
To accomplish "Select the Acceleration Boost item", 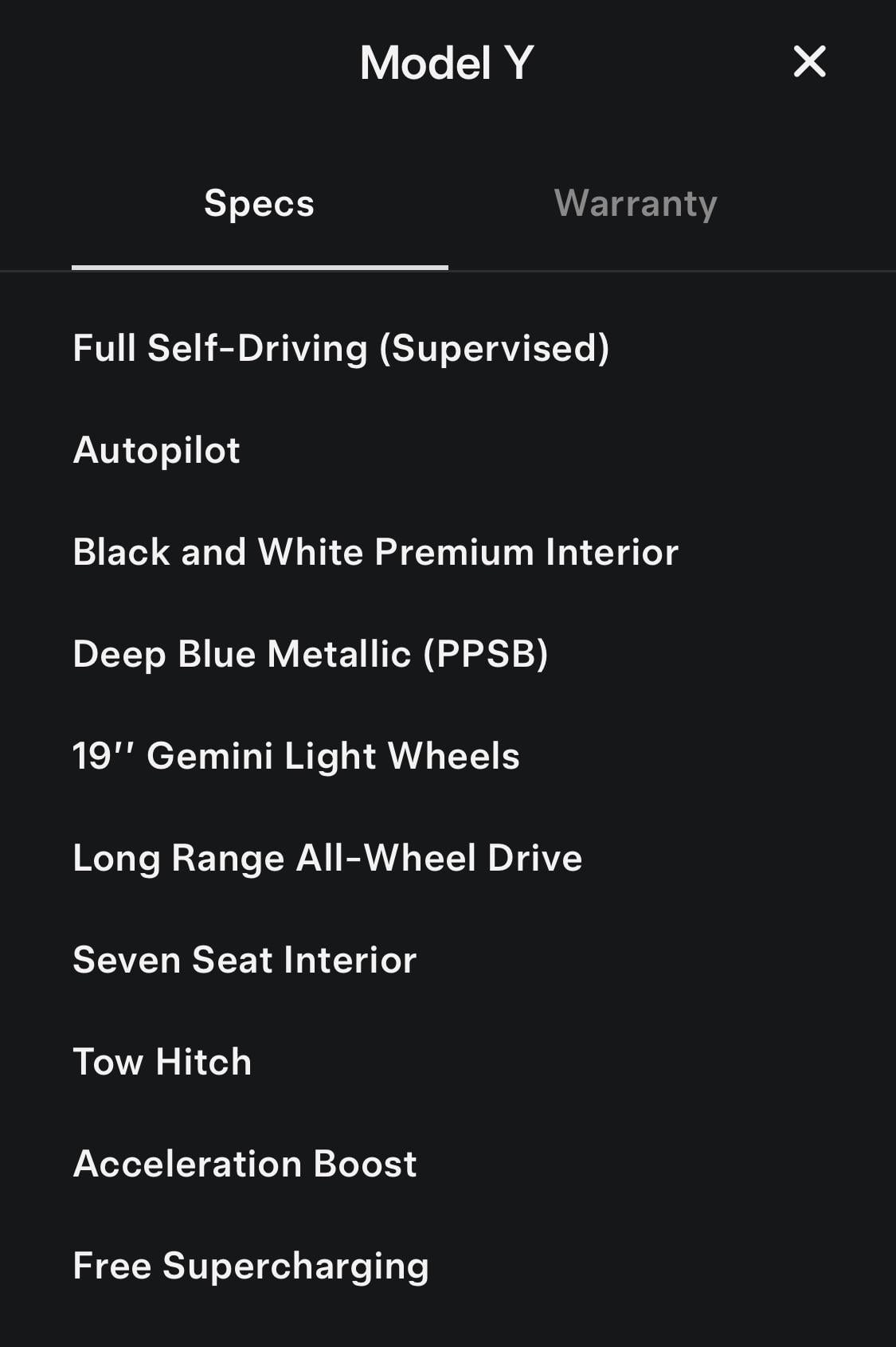I will tap(245, 1164).
